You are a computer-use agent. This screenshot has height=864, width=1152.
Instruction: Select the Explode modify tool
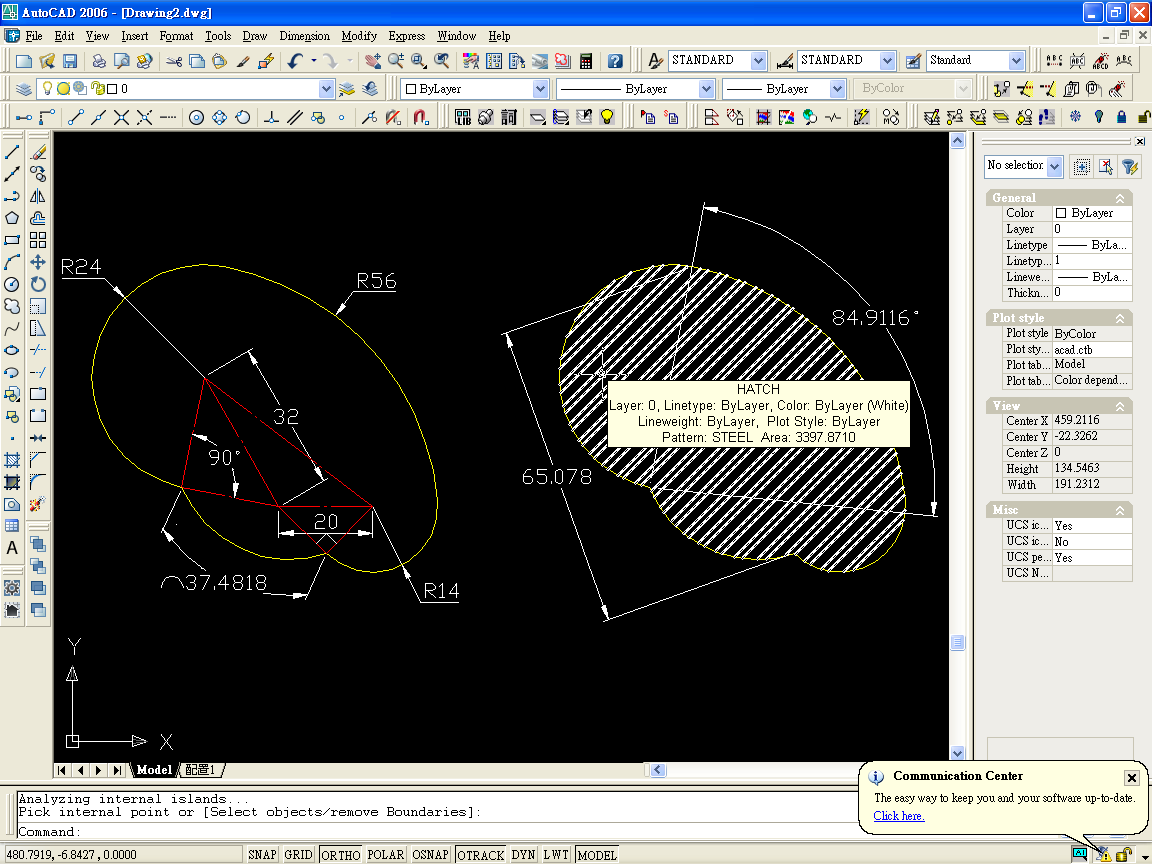38,505
